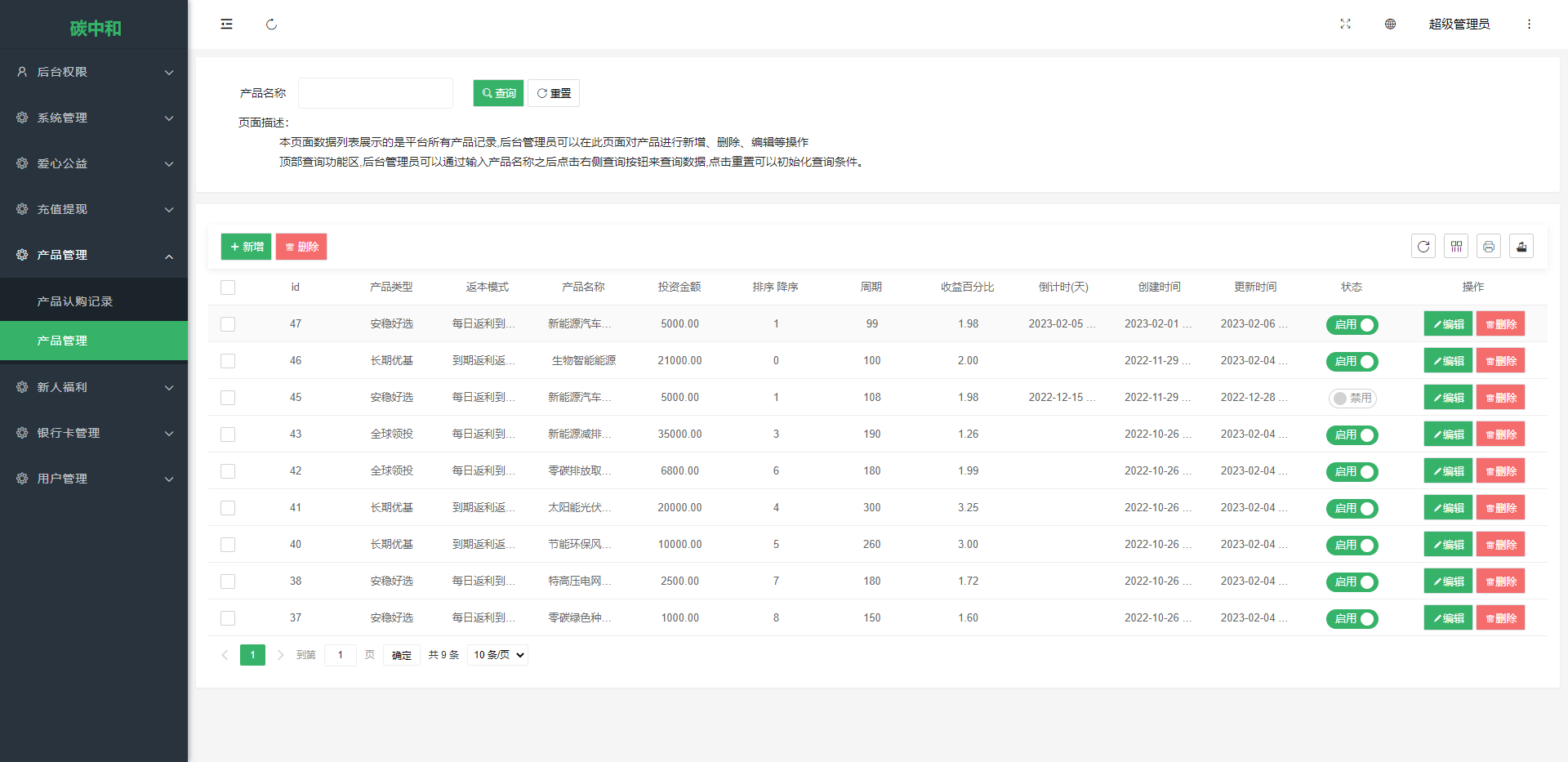Open the 10 条/页 page size dropdown
The height and width of the screenshot is (762, 1568).
pos(497,655)
